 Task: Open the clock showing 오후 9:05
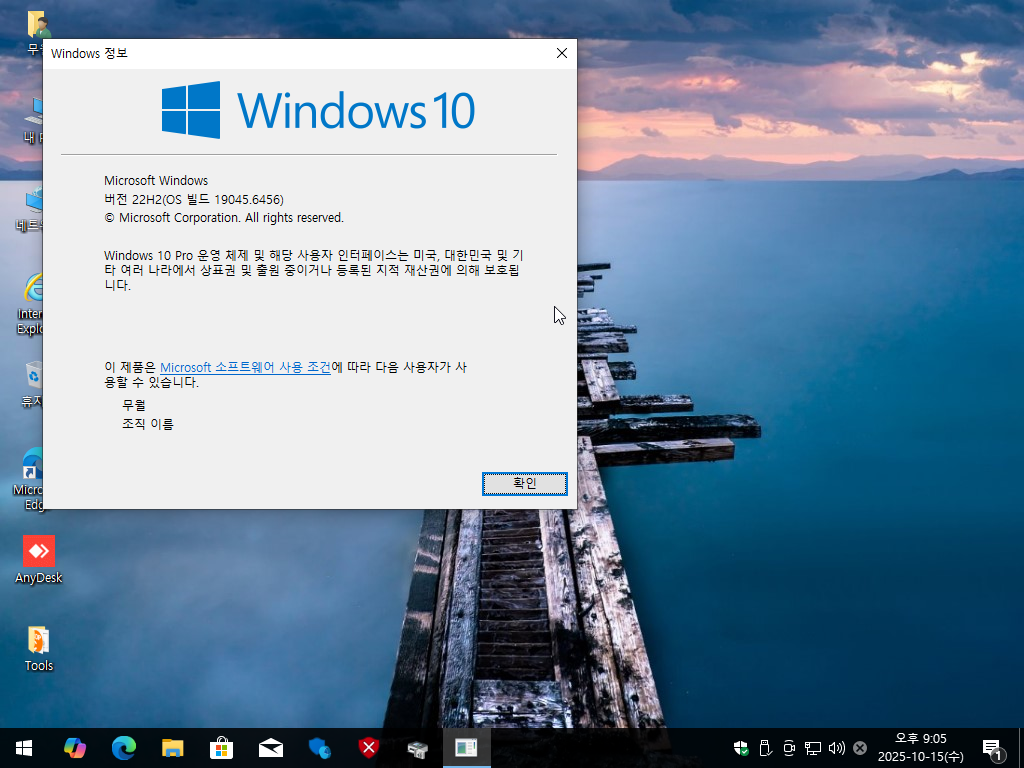pyautogui.click(x=920, y=748)
